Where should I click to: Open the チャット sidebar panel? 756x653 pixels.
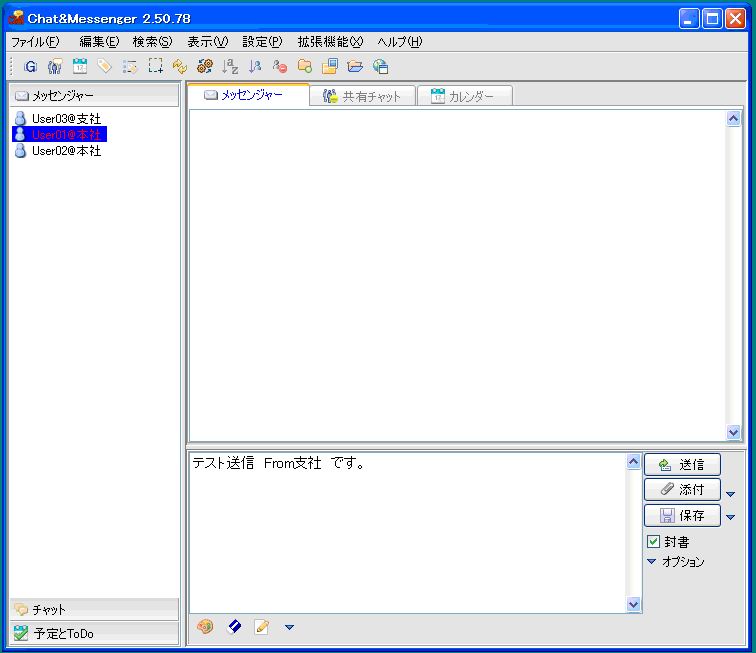pos(94,610)
